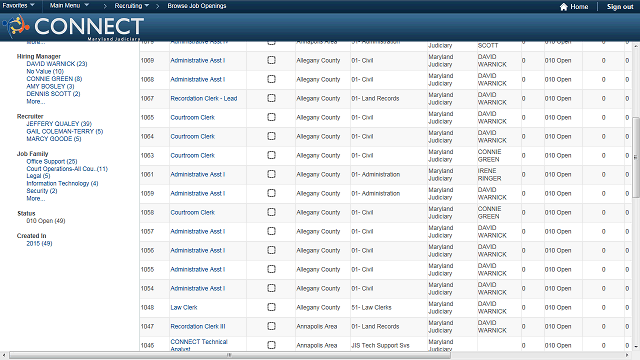The width and height of the screenshot is (640, 360).
Task: Filter by recruiter JEFFERY QUALEY
Action: 59,124
